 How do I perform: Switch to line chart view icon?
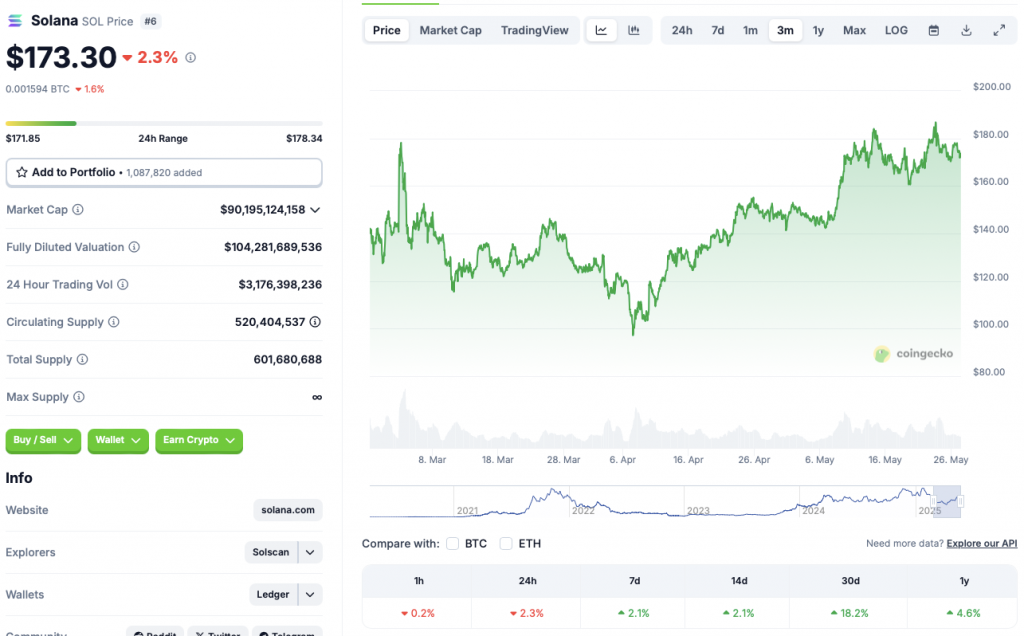(601, 30)
